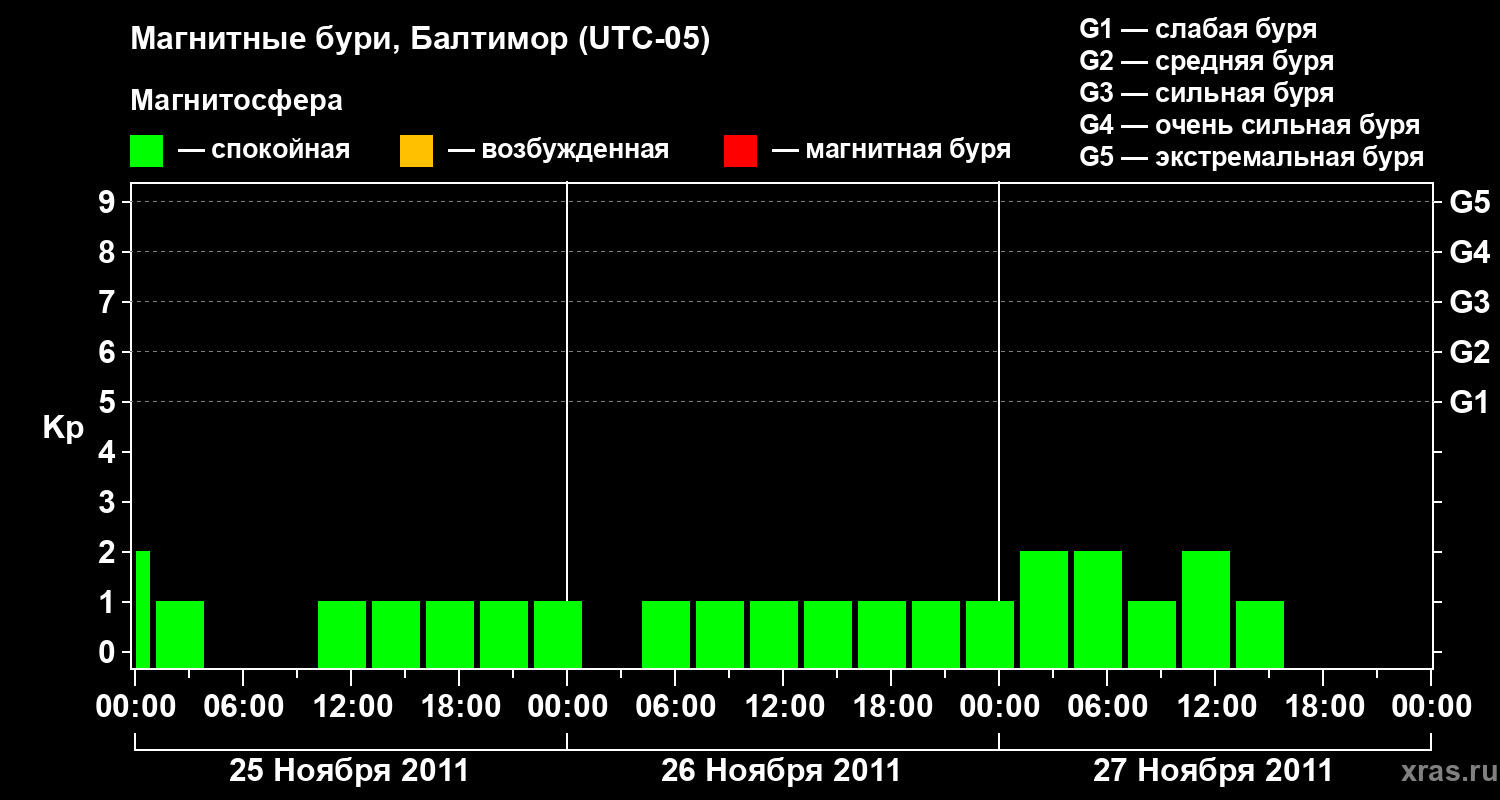The height and width of the screenshot is (800, 1500).
Task: Click the '12:00' time label under 27 November
Action: pos(1215,706)
